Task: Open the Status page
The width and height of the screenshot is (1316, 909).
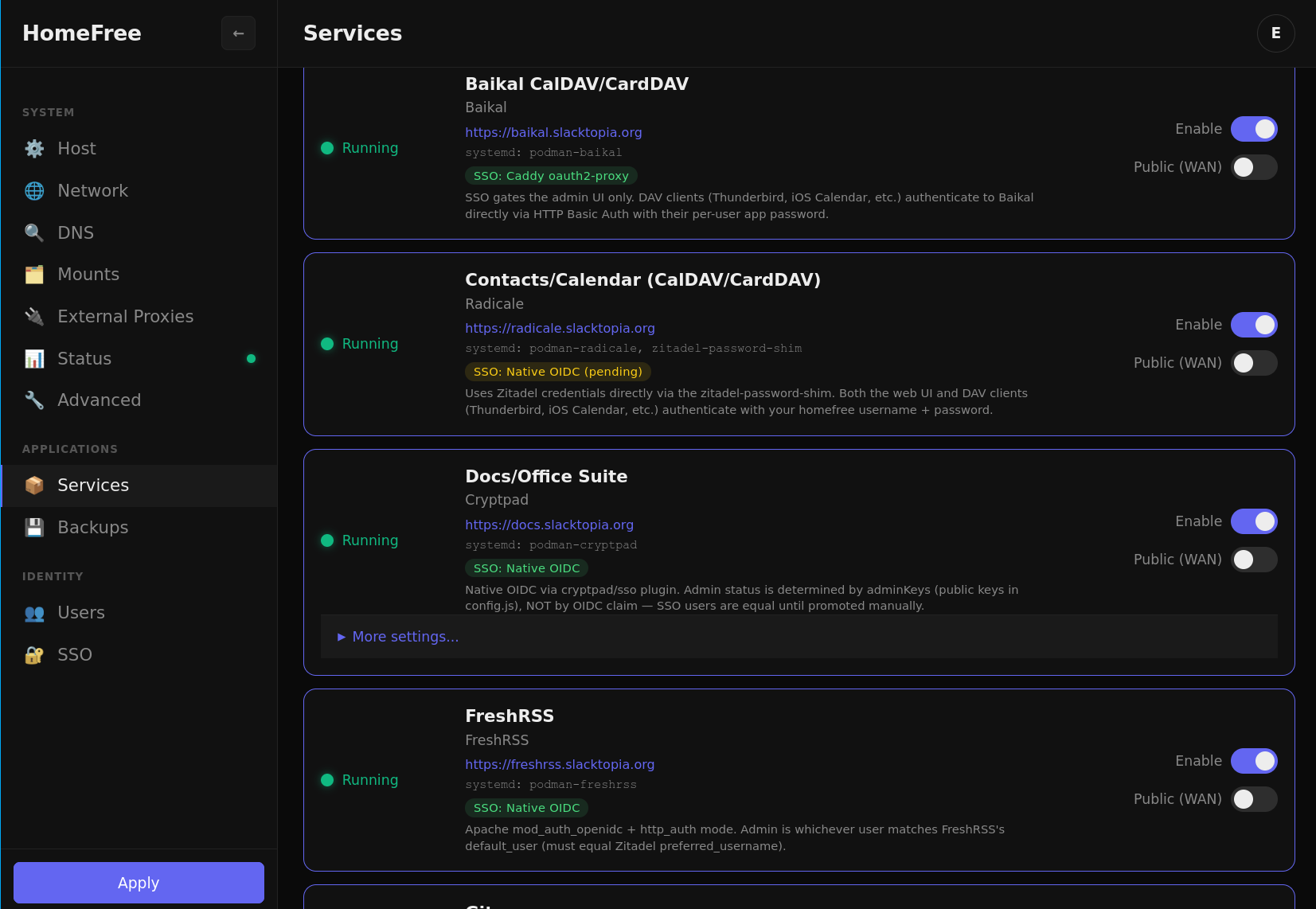Action: [139, 359]
